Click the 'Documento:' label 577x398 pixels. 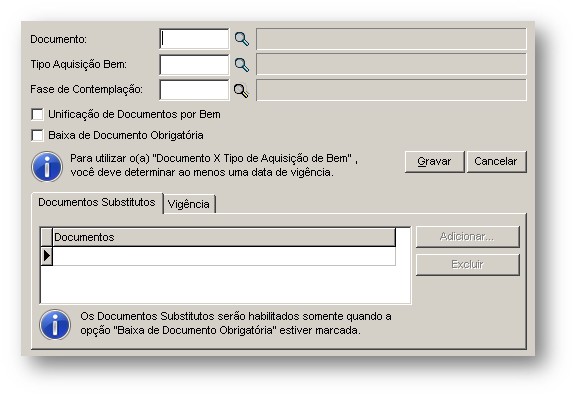click(59, 39)
